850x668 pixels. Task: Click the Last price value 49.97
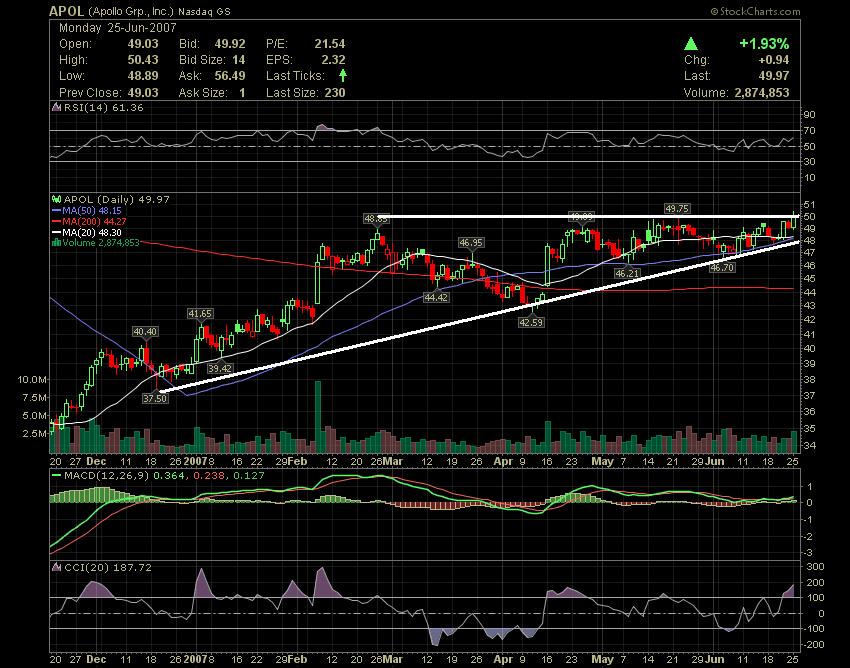pos(774,76)
